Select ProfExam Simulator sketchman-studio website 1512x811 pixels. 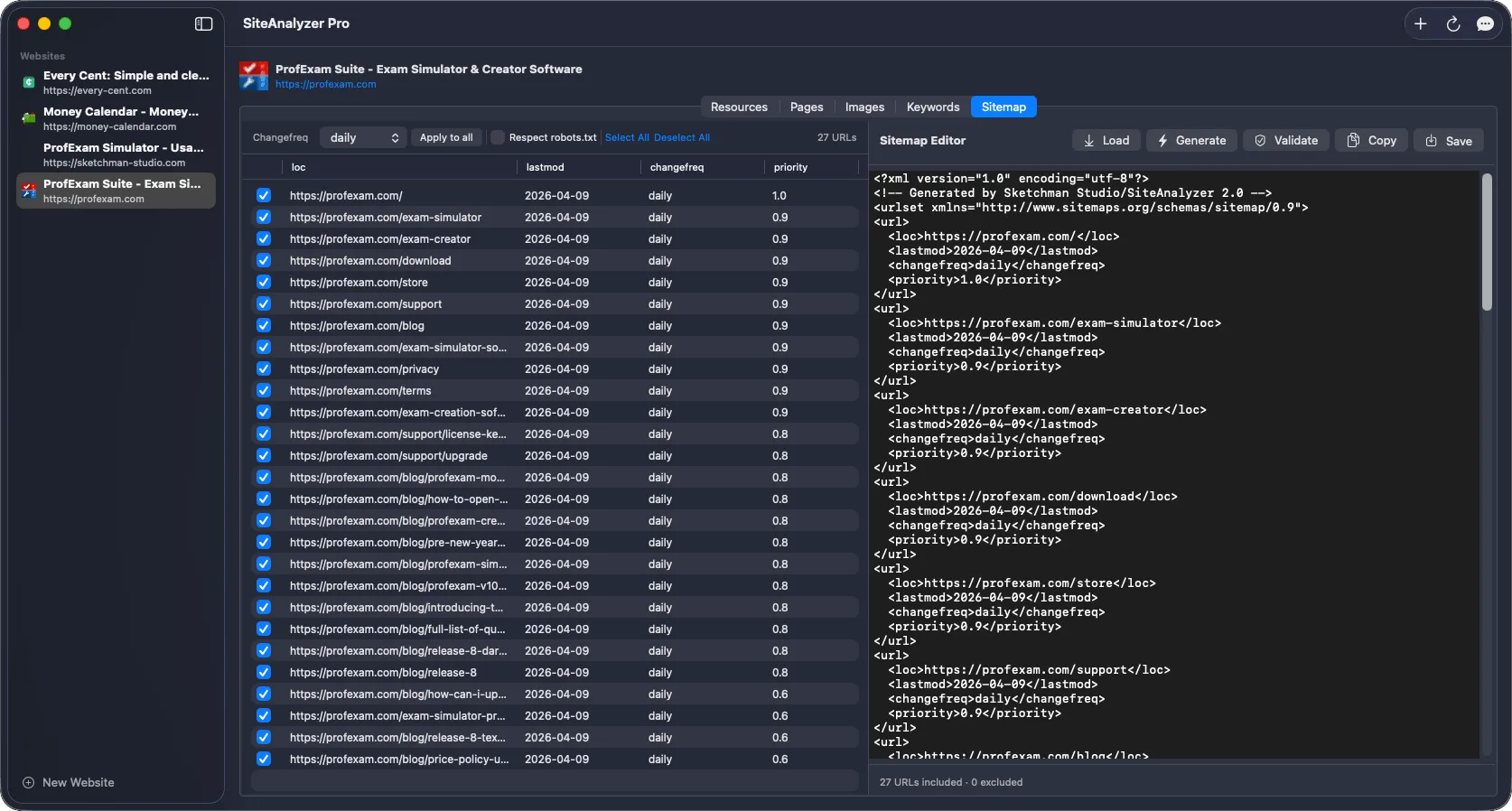(116, 154)
